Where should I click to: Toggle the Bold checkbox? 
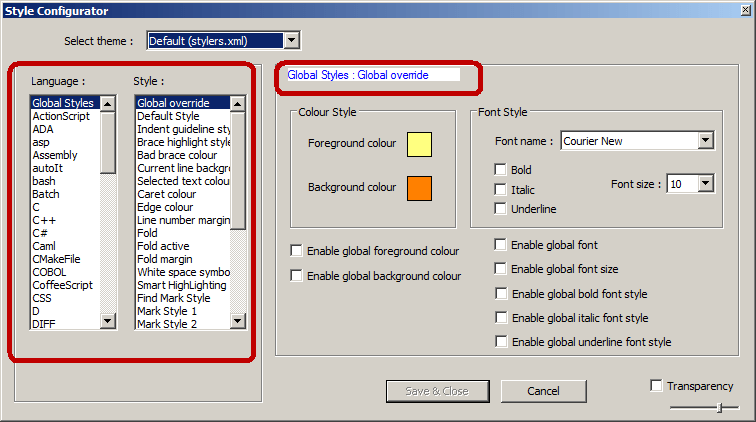click(x=500, y=169)
